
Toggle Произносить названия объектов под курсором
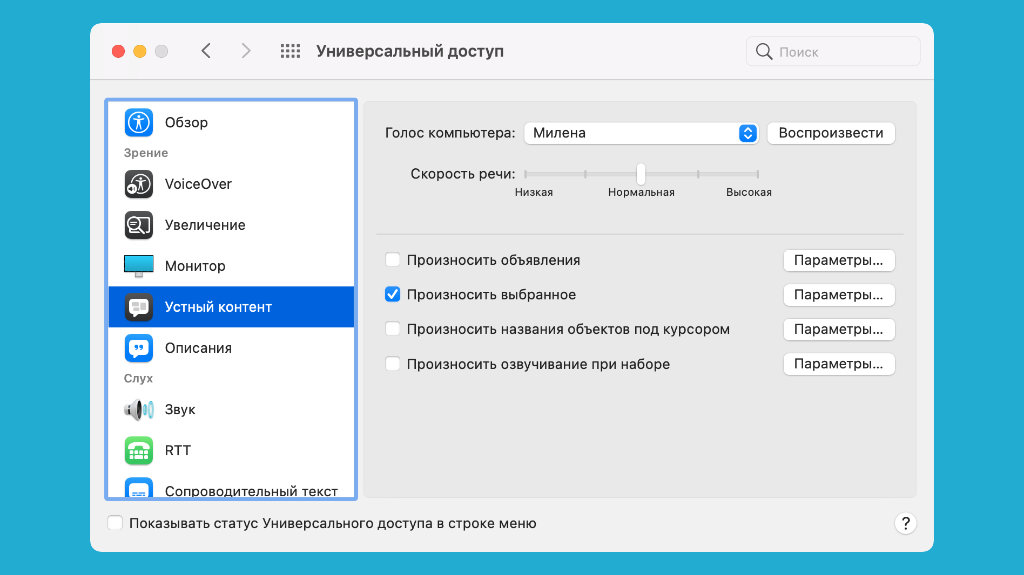point(393,329)
